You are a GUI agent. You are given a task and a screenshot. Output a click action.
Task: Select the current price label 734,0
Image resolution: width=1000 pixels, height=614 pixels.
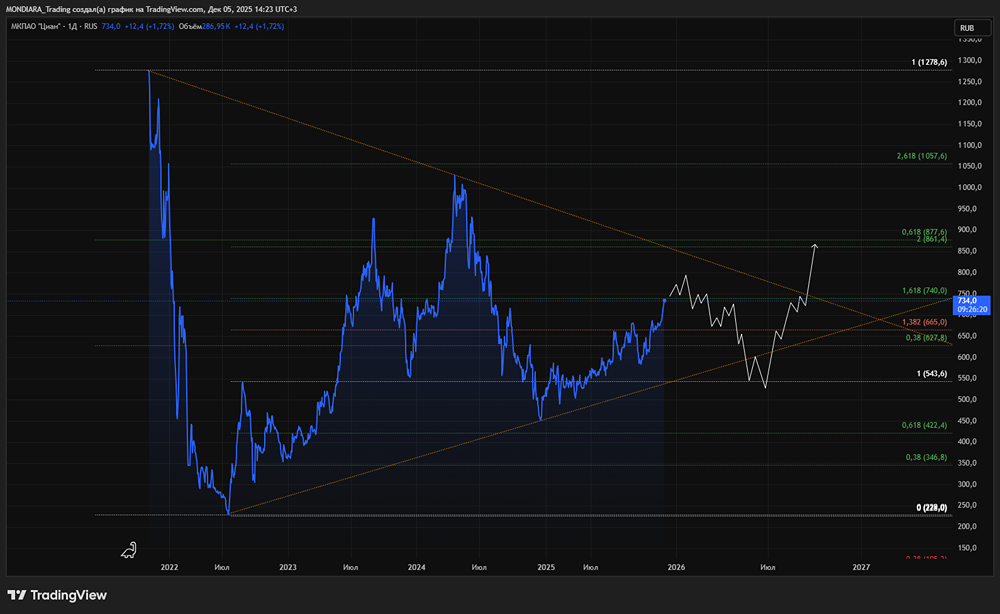tap(971, 305)
